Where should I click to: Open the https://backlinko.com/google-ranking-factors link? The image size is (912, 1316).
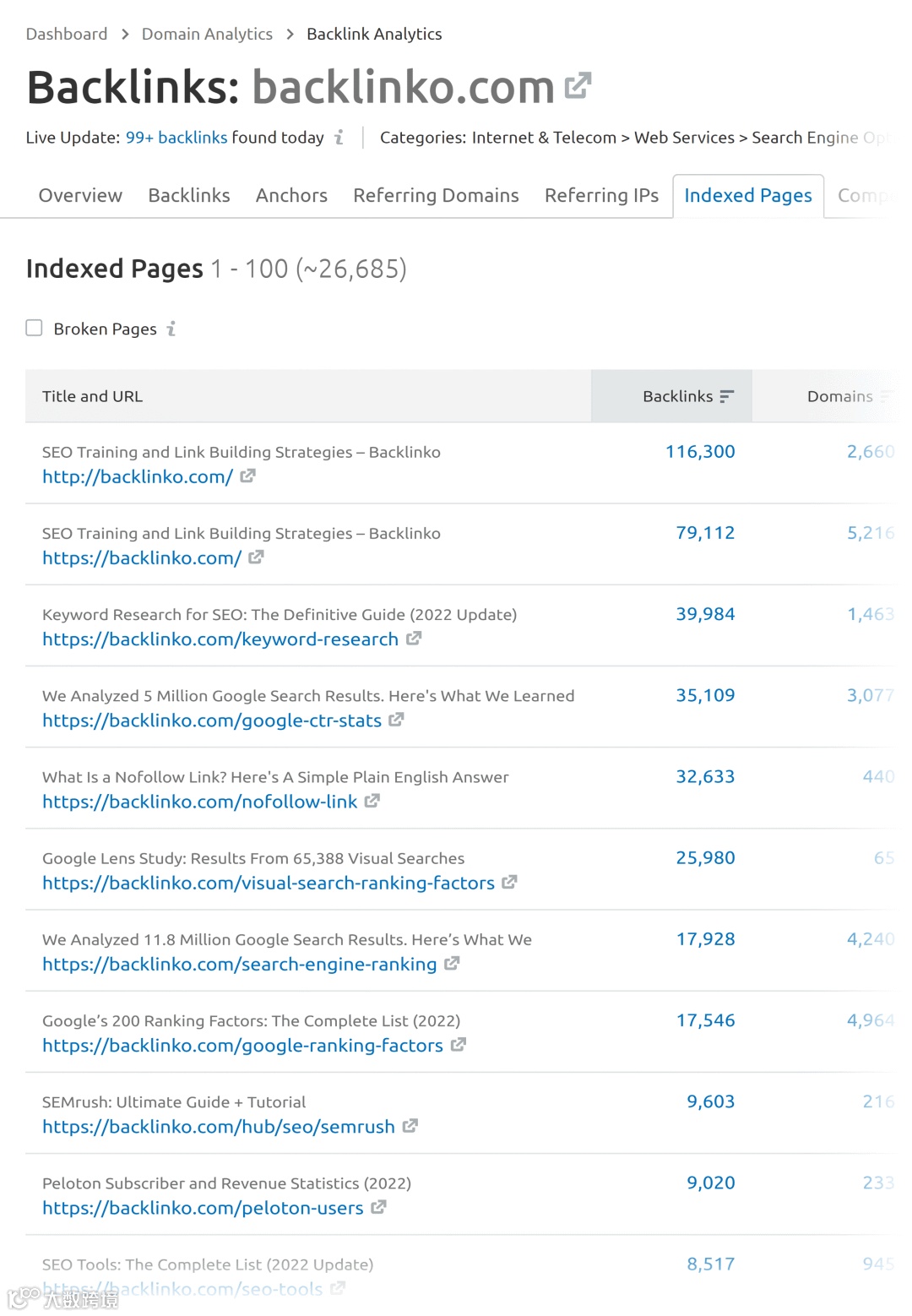click(242, 1045)
